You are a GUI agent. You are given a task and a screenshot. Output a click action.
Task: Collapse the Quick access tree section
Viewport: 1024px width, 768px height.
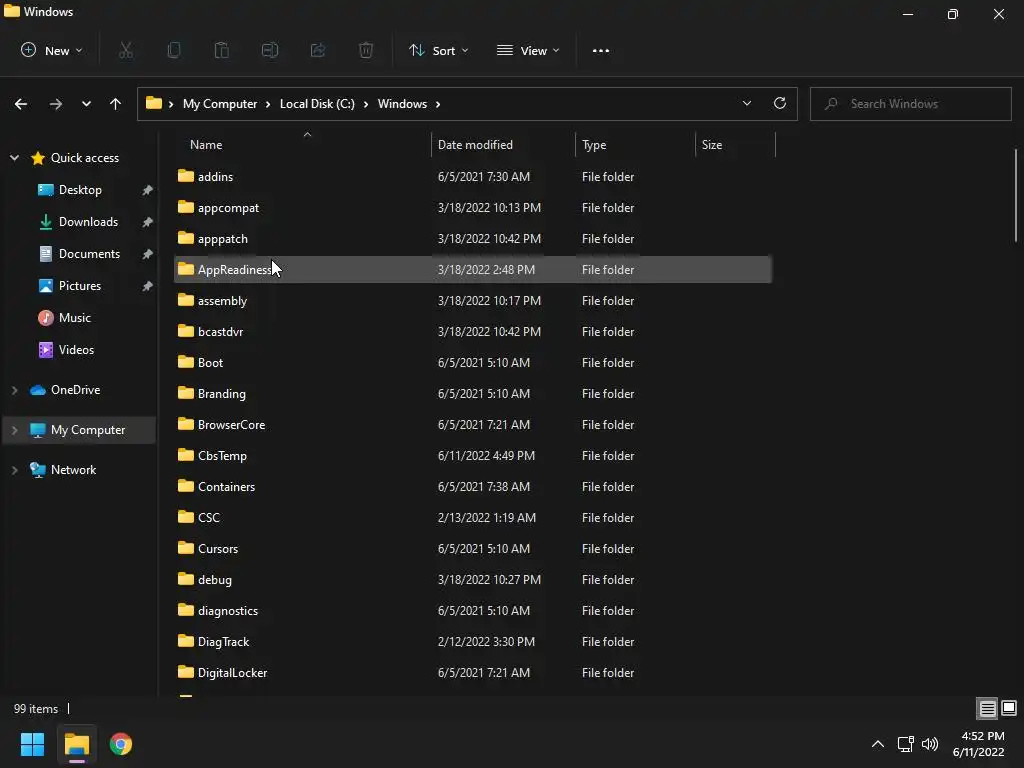[x=14, y=157]
